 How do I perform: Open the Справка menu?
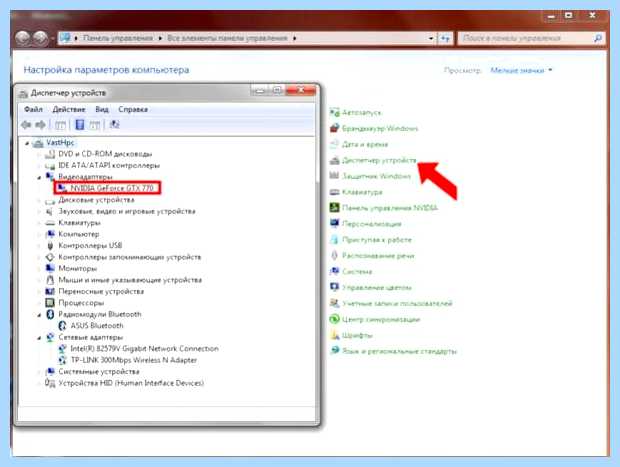click(x=133, y=110)
